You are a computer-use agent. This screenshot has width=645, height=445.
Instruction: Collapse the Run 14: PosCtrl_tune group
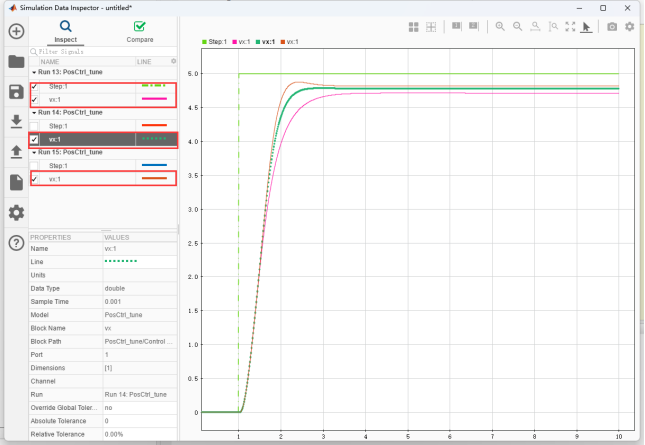click(x=33, y=113)
